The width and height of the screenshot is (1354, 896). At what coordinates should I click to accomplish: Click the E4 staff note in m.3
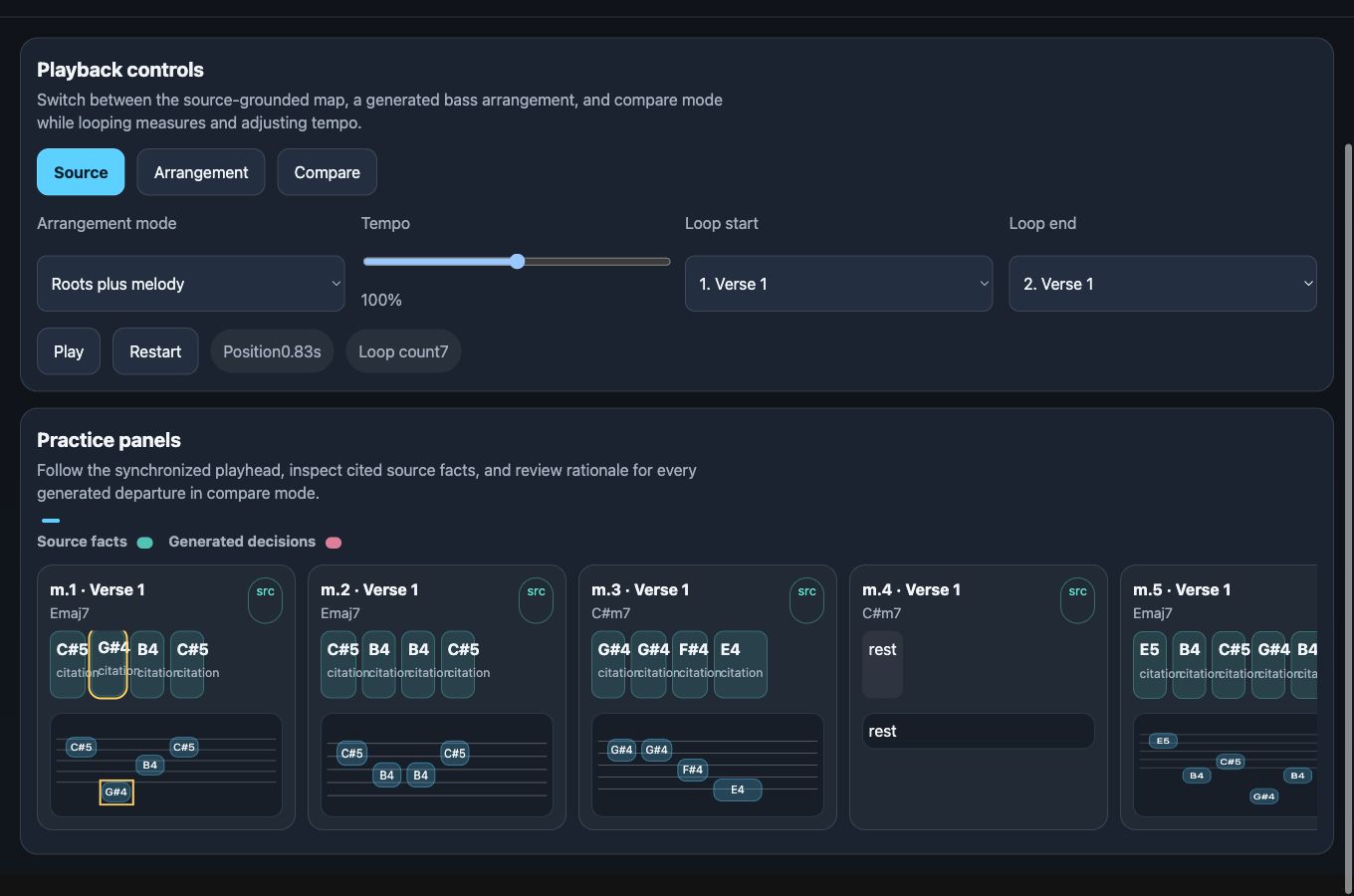point(738,789)
